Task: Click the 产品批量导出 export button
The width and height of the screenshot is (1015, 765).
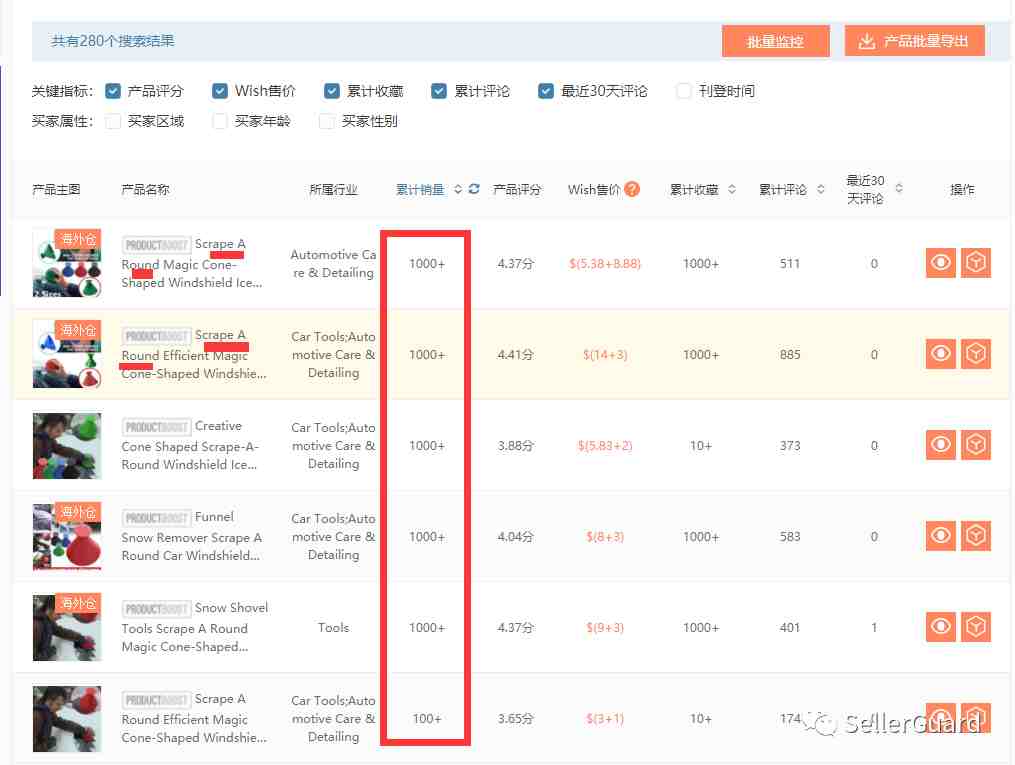Action: [x=914, y=41]
